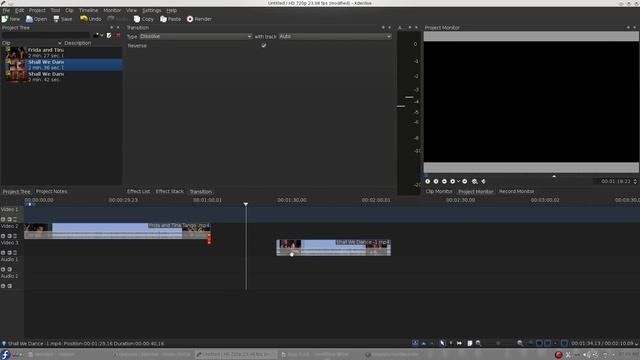The width and height of the screenshot is (640, 360).
Task: Click the timeline zoom slider
Action: tap(499, 343)
